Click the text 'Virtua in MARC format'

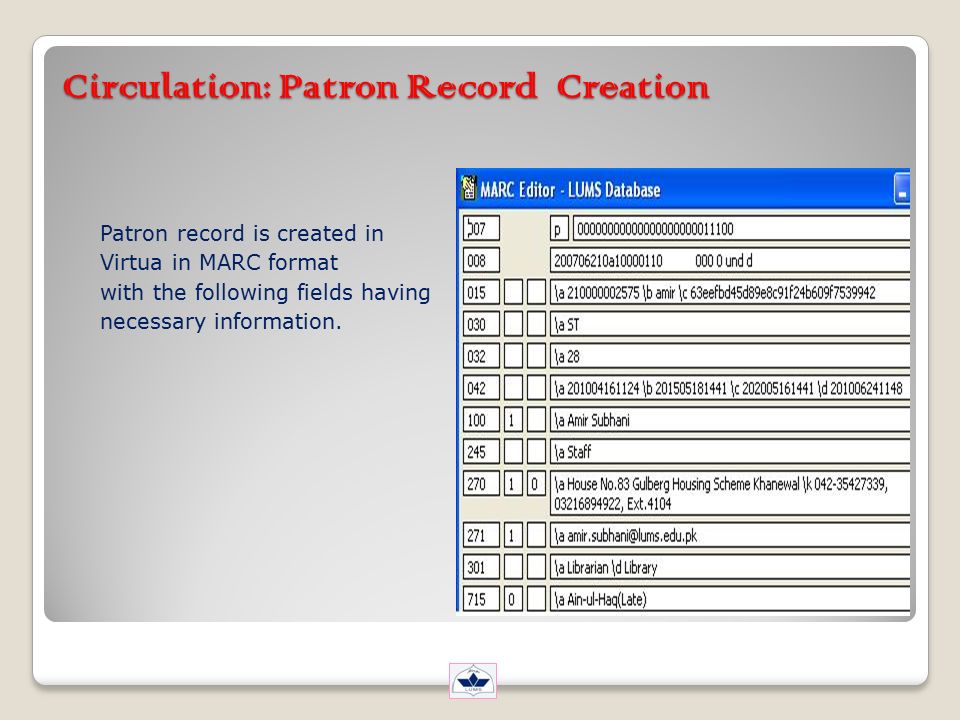[219, 263]
